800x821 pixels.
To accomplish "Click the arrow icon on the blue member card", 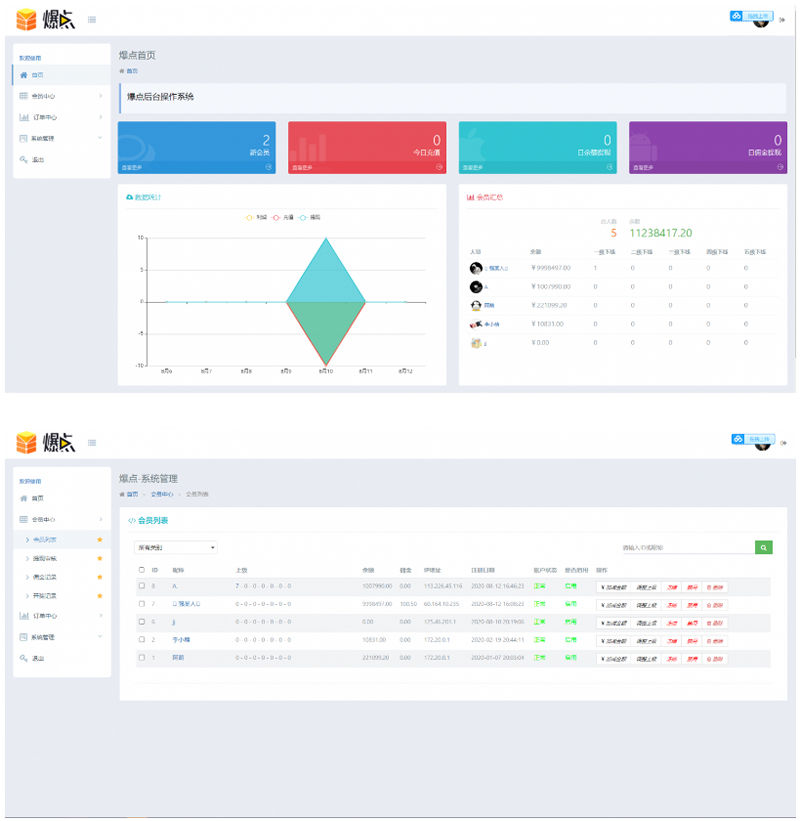I will (269, 168).
